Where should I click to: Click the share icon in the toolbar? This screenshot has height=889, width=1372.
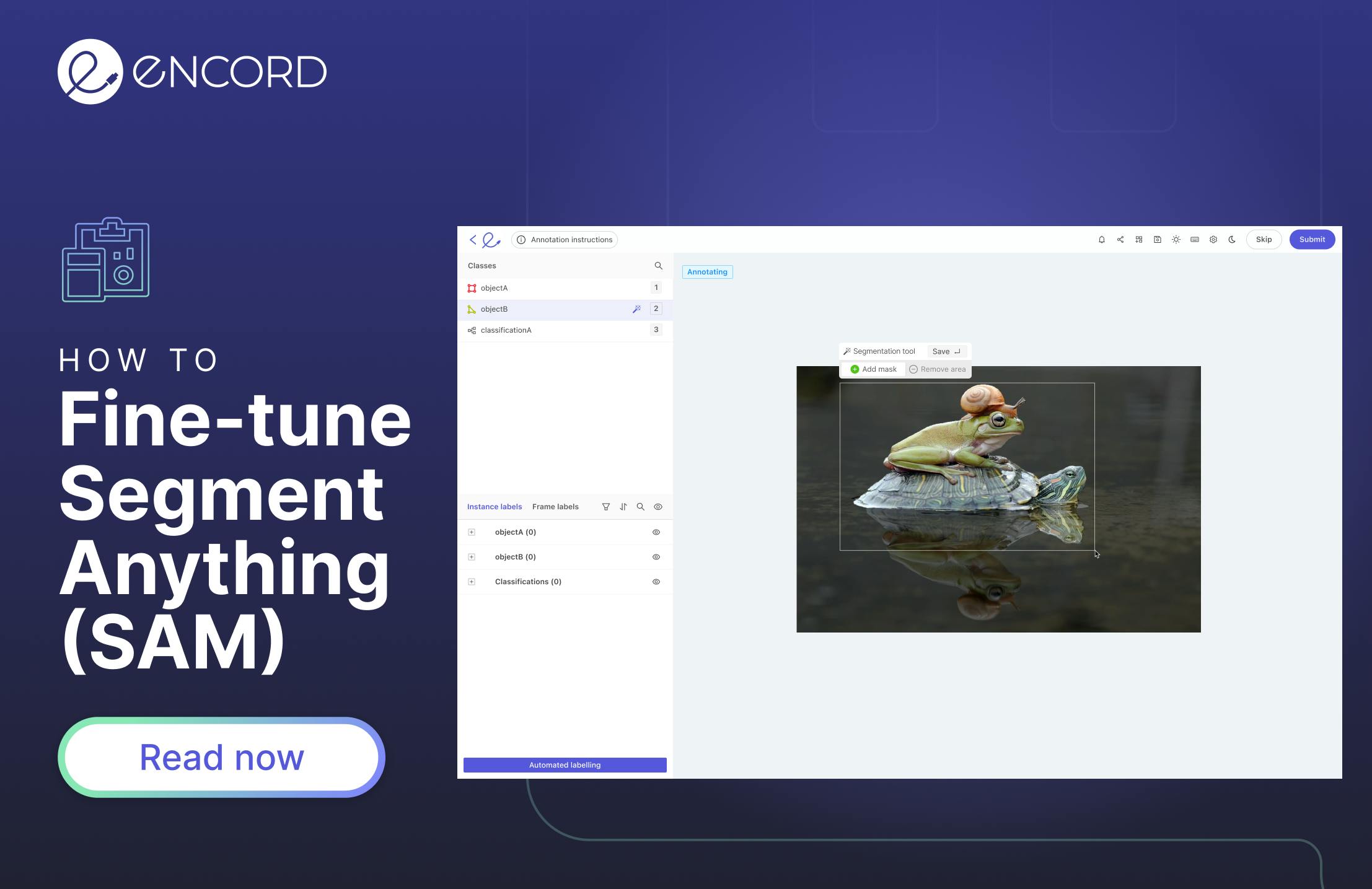(x=1120, y=239)
